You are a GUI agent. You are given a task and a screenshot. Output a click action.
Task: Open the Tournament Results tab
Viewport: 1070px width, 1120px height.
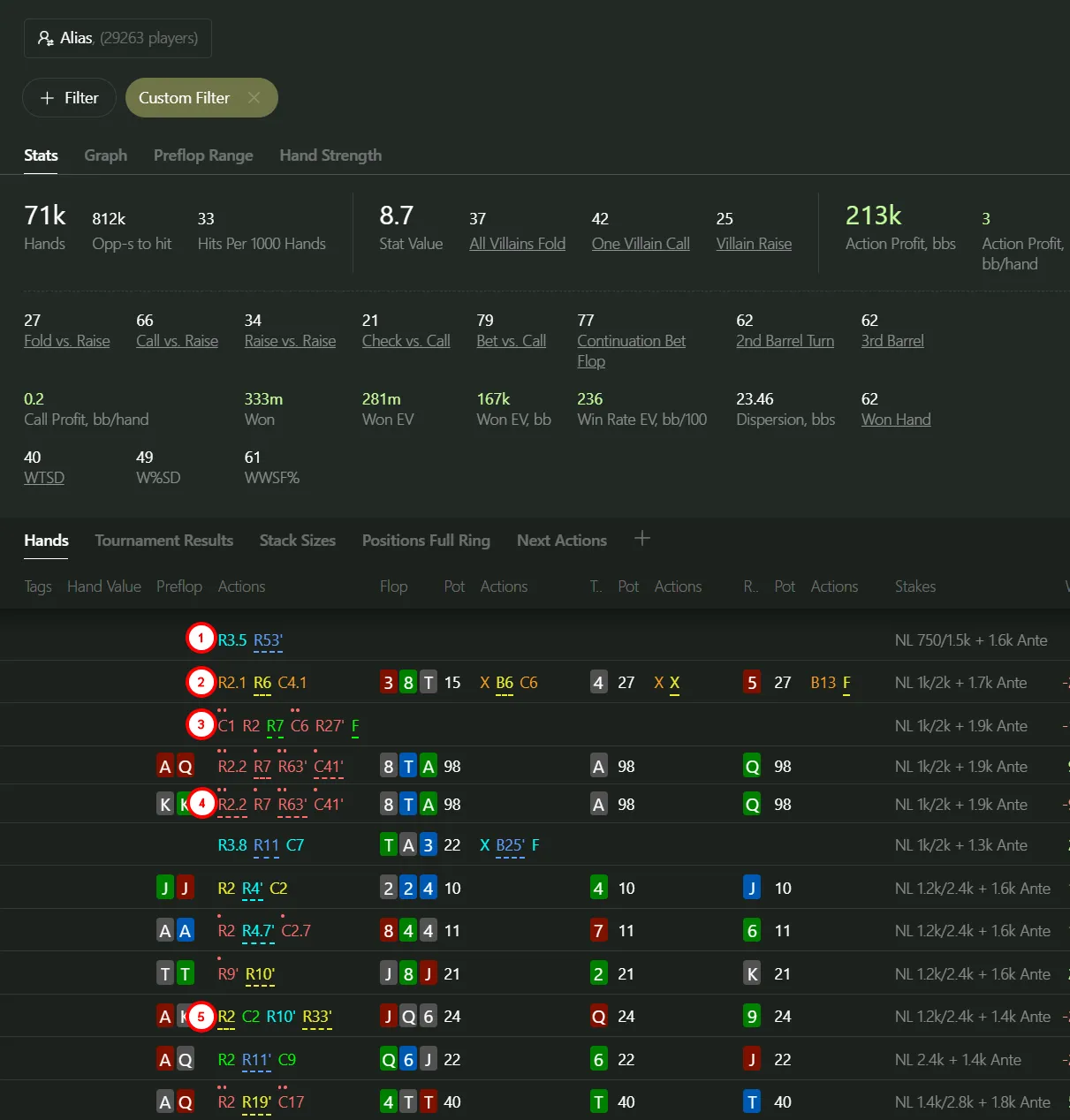point(163,541)
